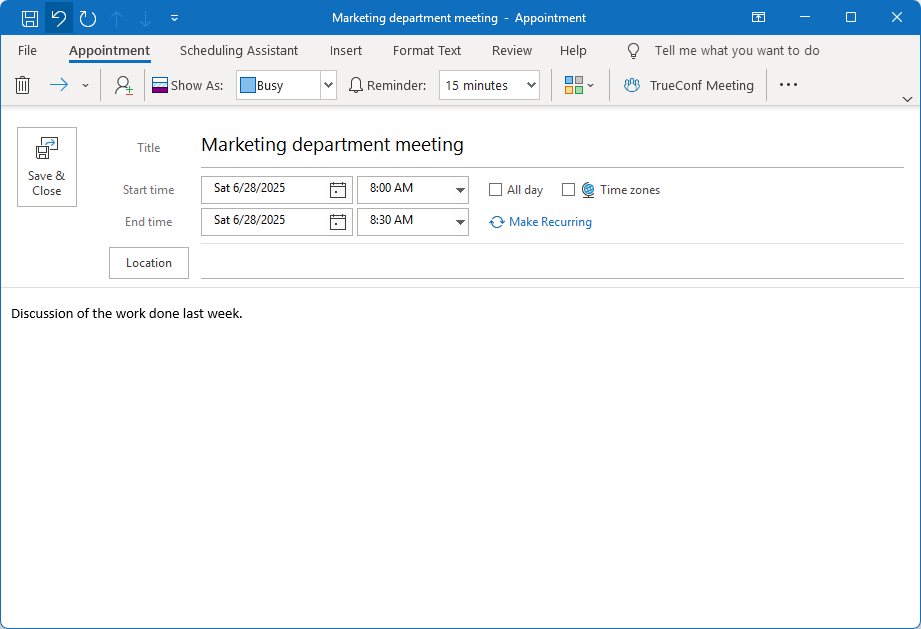Edit the Title field text
This screenshot has width=921, height=629.
pos(552,144)
